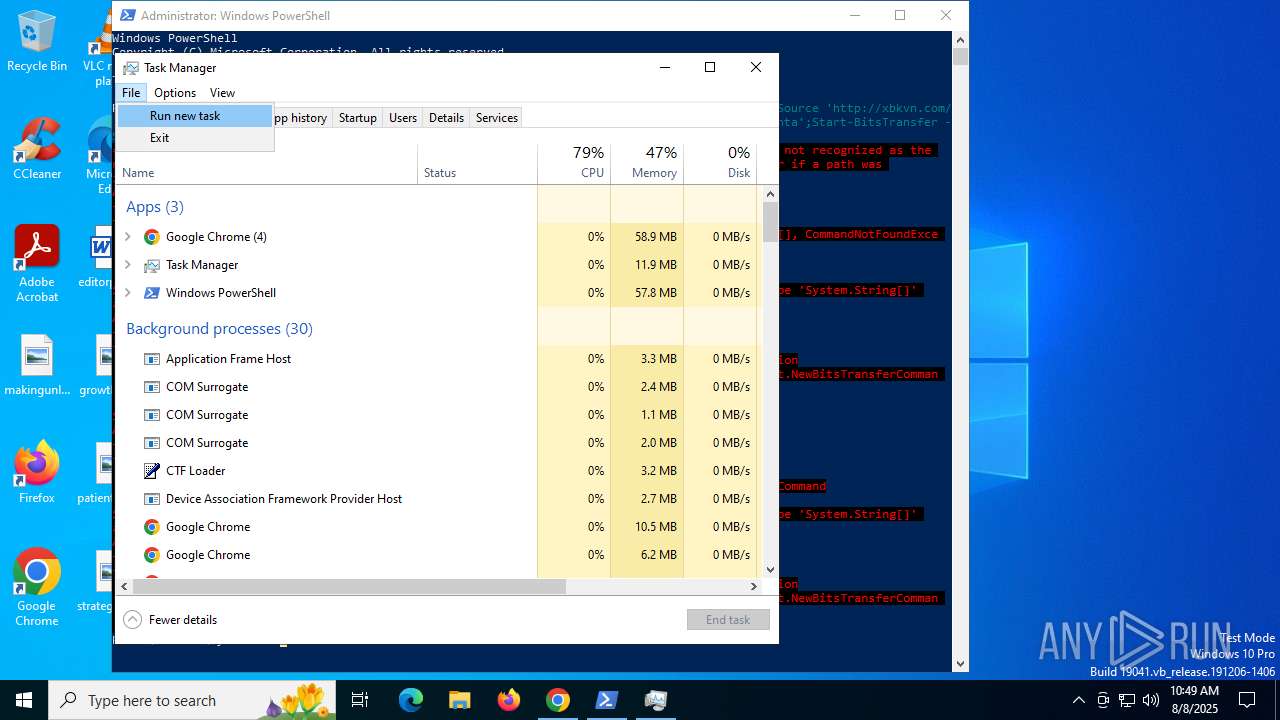
Task: Collapse to Fewer details view
Action: (x=171, y=620)
